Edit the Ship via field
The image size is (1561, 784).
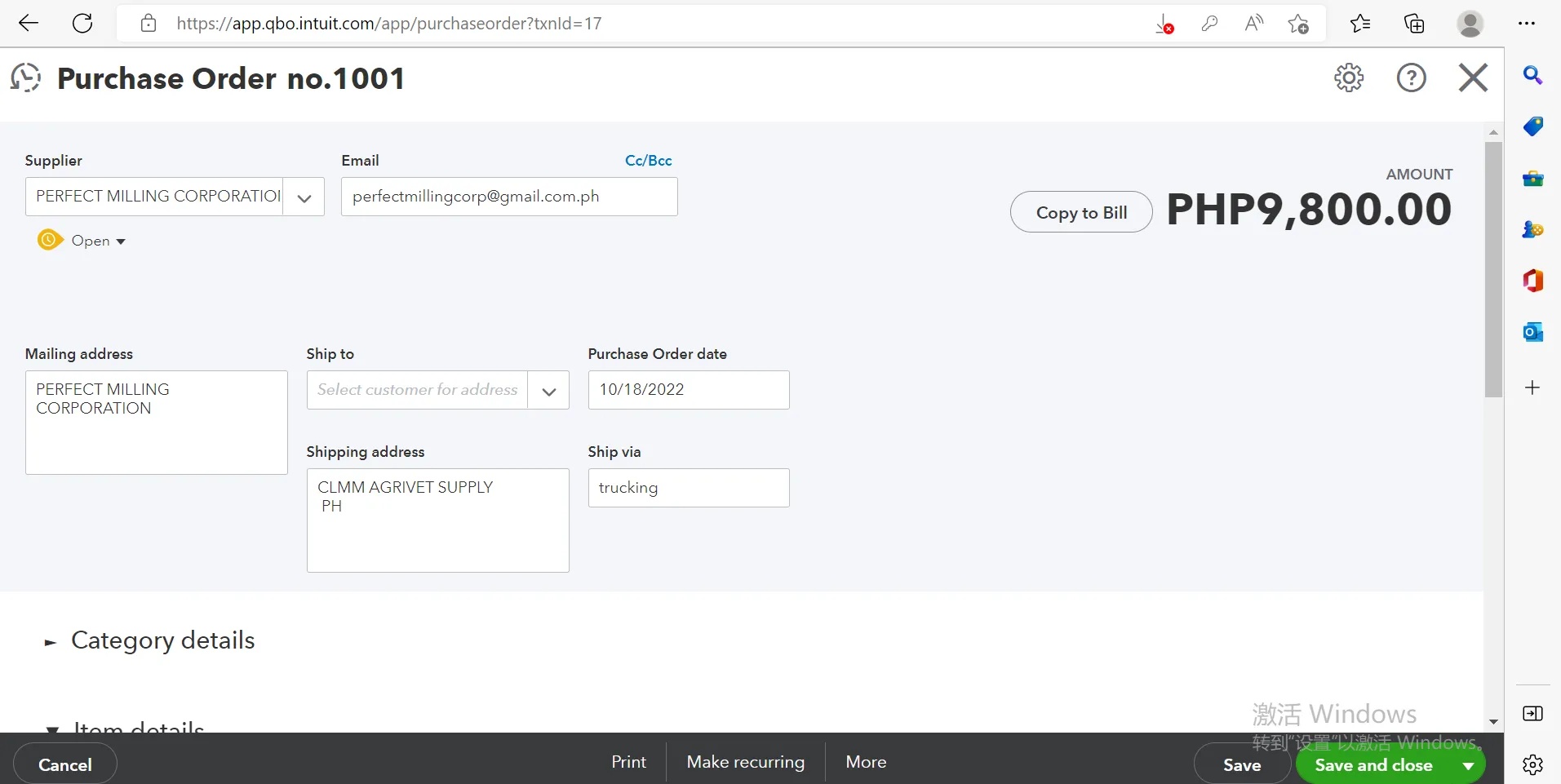tap(689, 488)
